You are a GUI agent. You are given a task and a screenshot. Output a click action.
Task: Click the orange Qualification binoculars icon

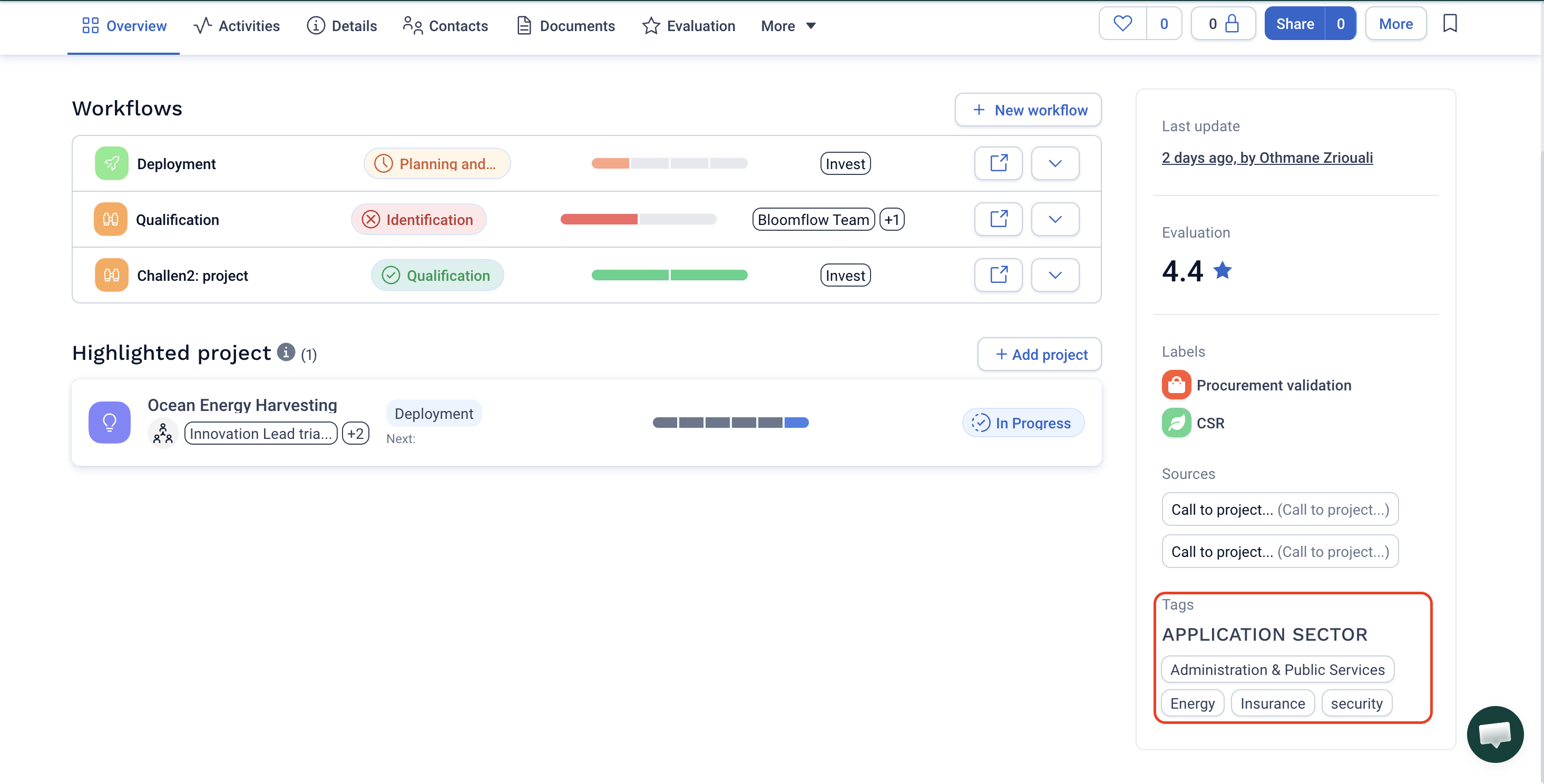click(110, 219)
